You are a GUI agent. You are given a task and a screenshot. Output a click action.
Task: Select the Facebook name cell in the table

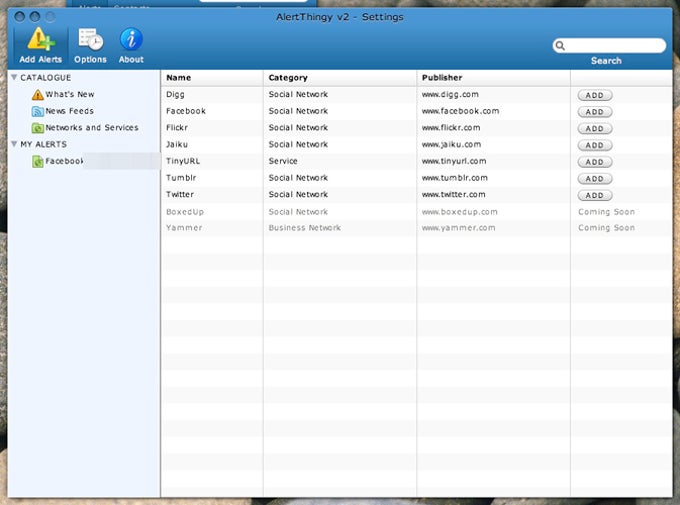coord(186,111)
